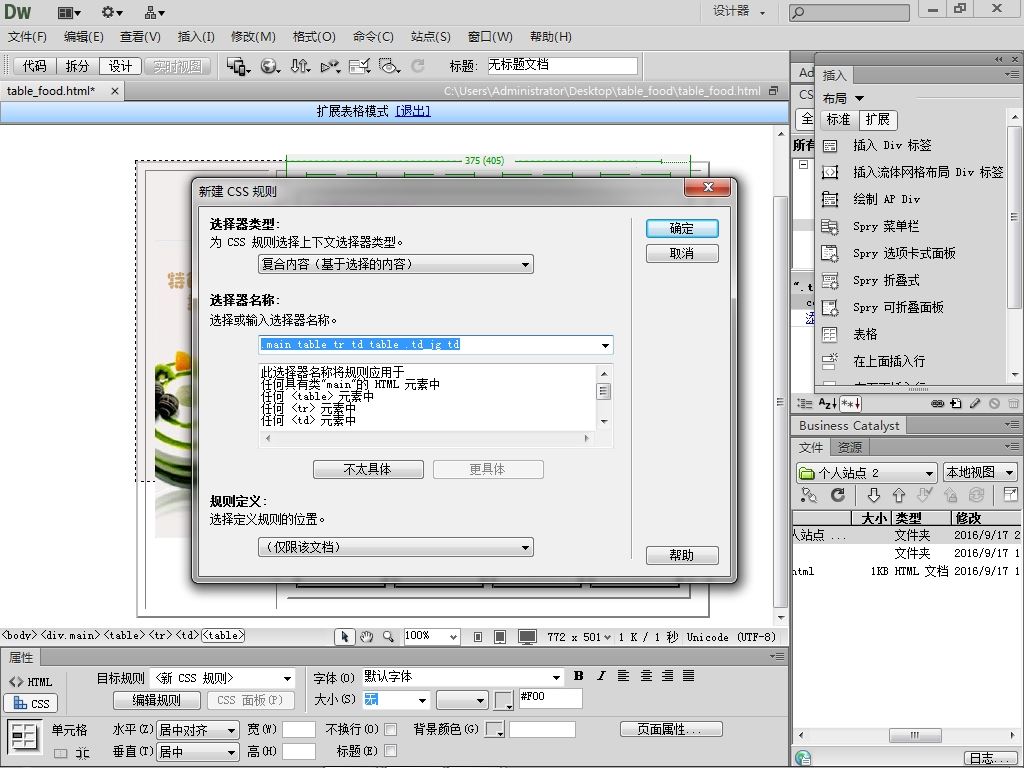Open the Commands menu

[x=373, y=37]
